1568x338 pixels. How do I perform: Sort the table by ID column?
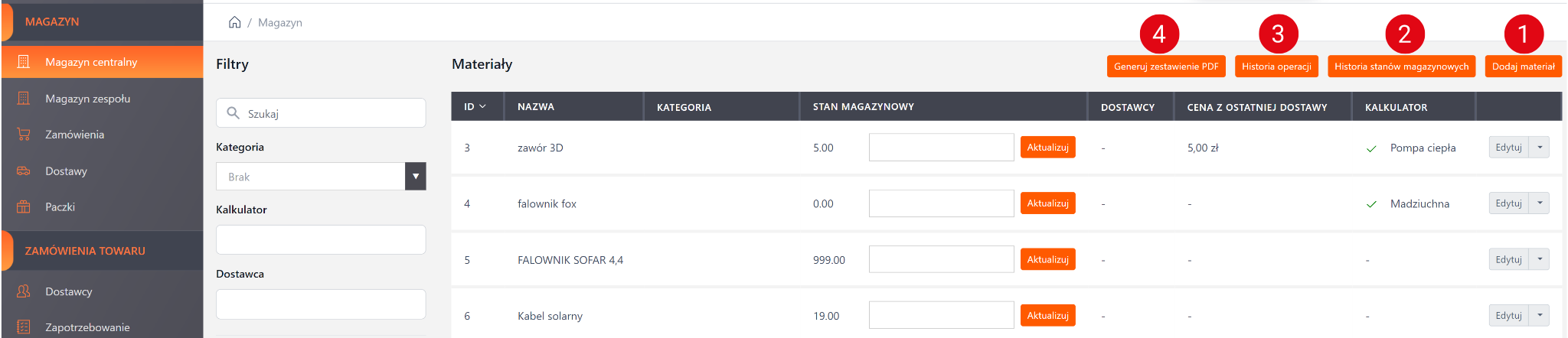(x=475, y=107)
